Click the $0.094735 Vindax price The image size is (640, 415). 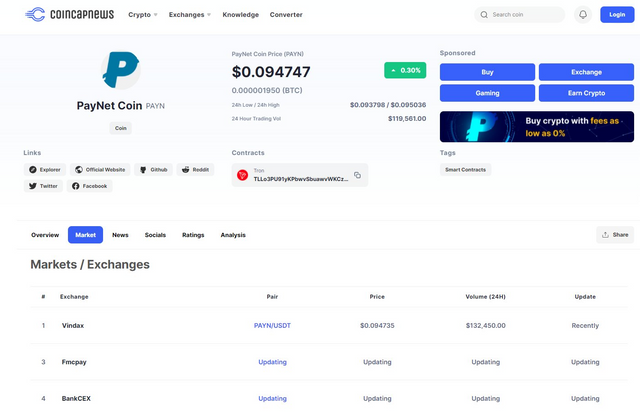(377, 326)
